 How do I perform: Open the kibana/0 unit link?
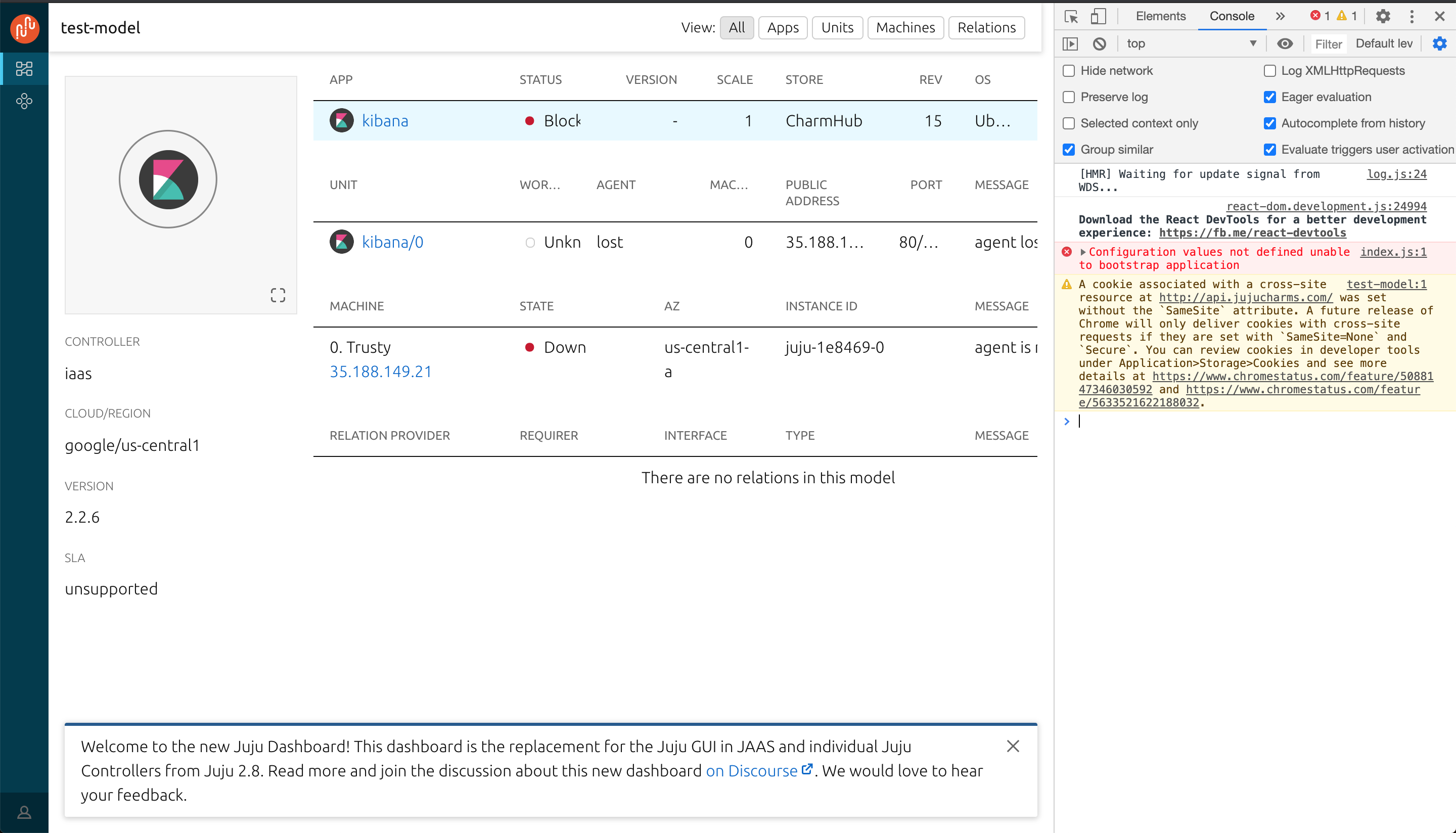coord(392,242)
